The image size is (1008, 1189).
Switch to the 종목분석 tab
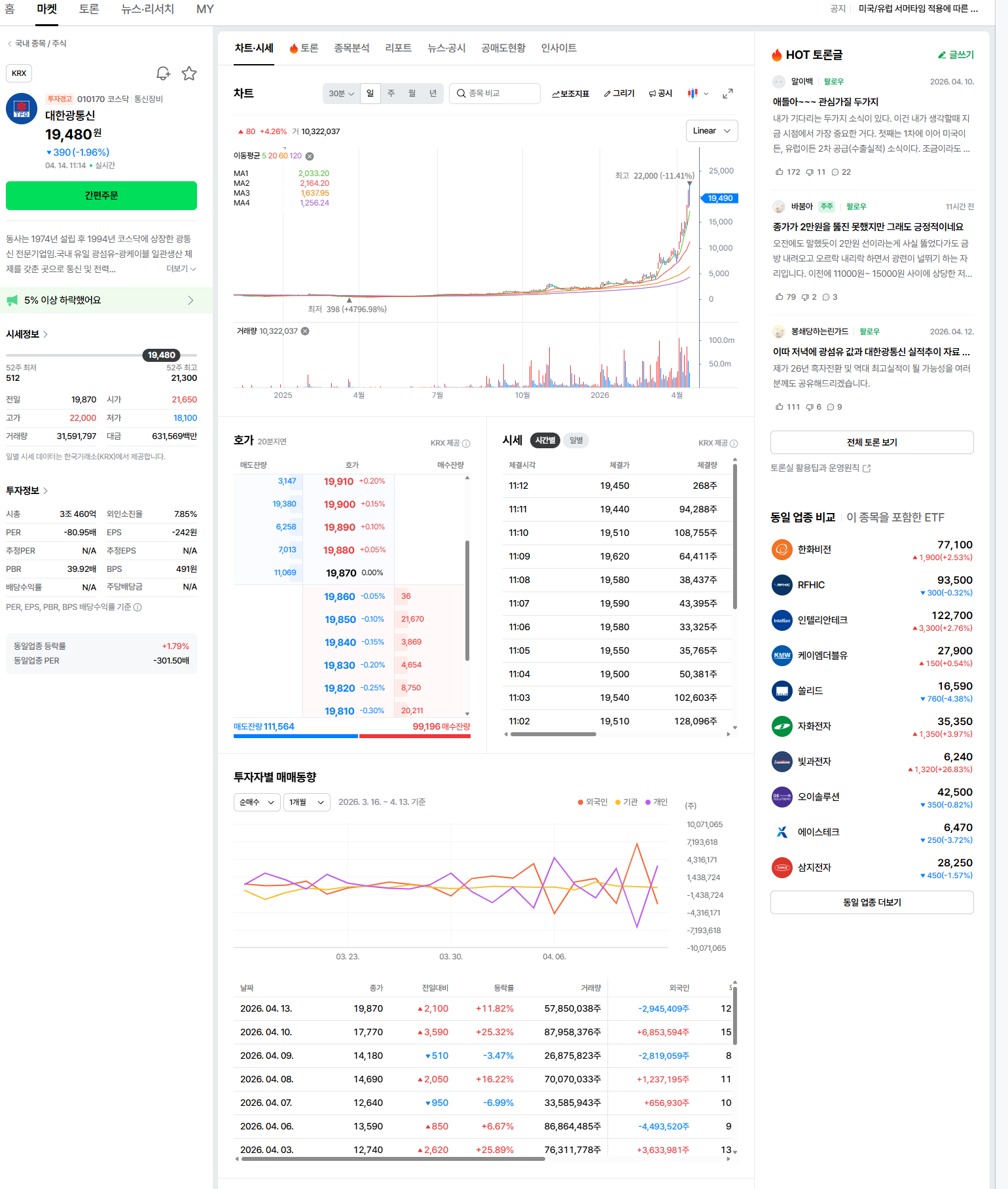click(351, 48)
